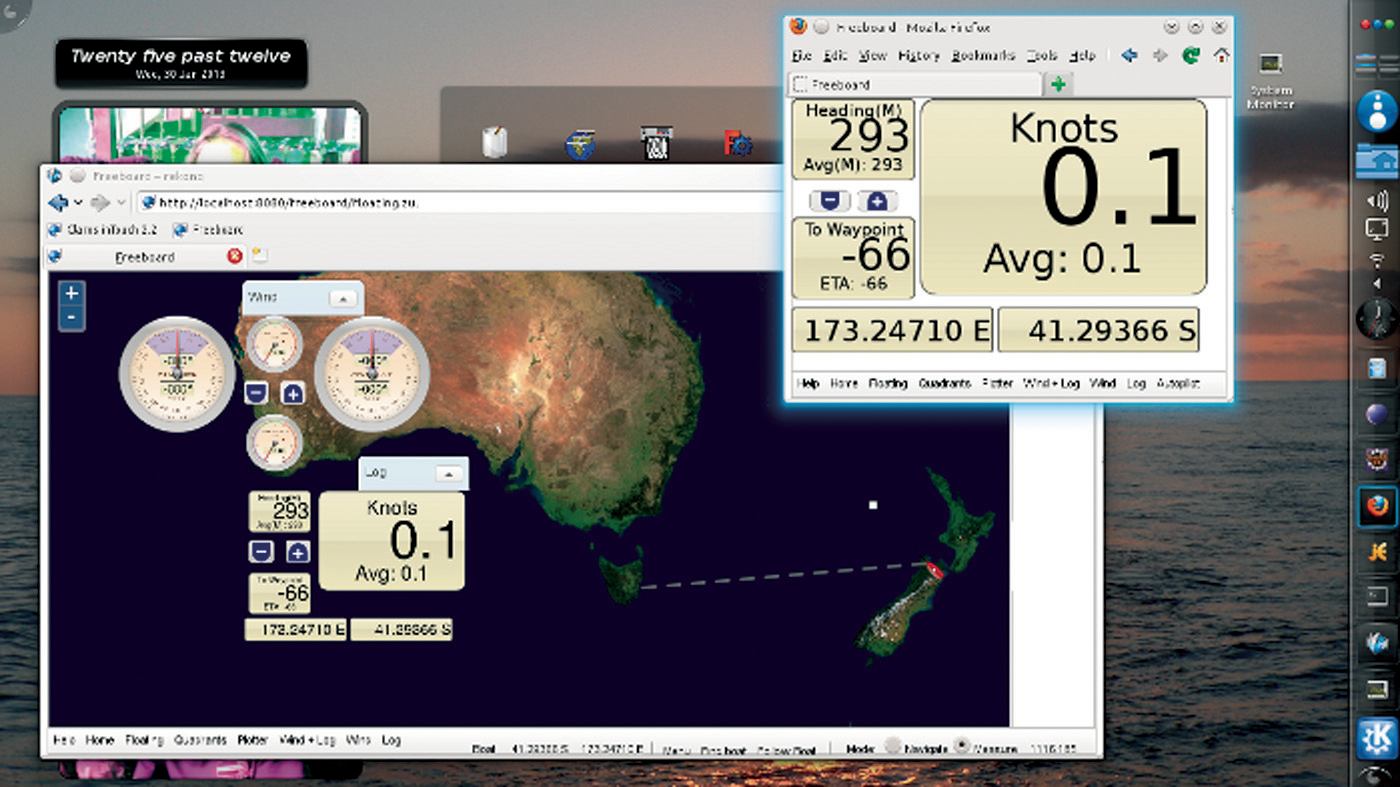1400x787 pixels.
Task: Select the Measure mode radio button
Action: pyautogui.click(x=962, y=746)
